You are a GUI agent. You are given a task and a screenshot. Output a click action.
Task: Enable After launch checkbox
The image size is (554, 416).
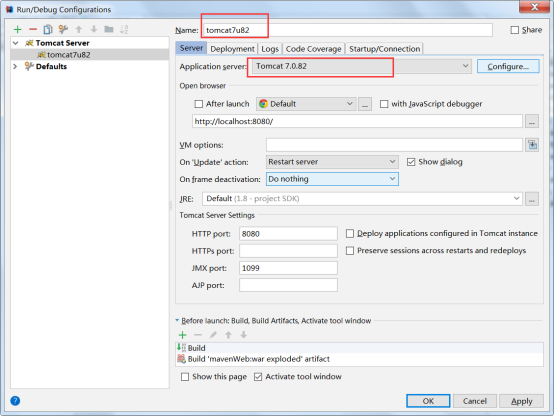(199, 104)
